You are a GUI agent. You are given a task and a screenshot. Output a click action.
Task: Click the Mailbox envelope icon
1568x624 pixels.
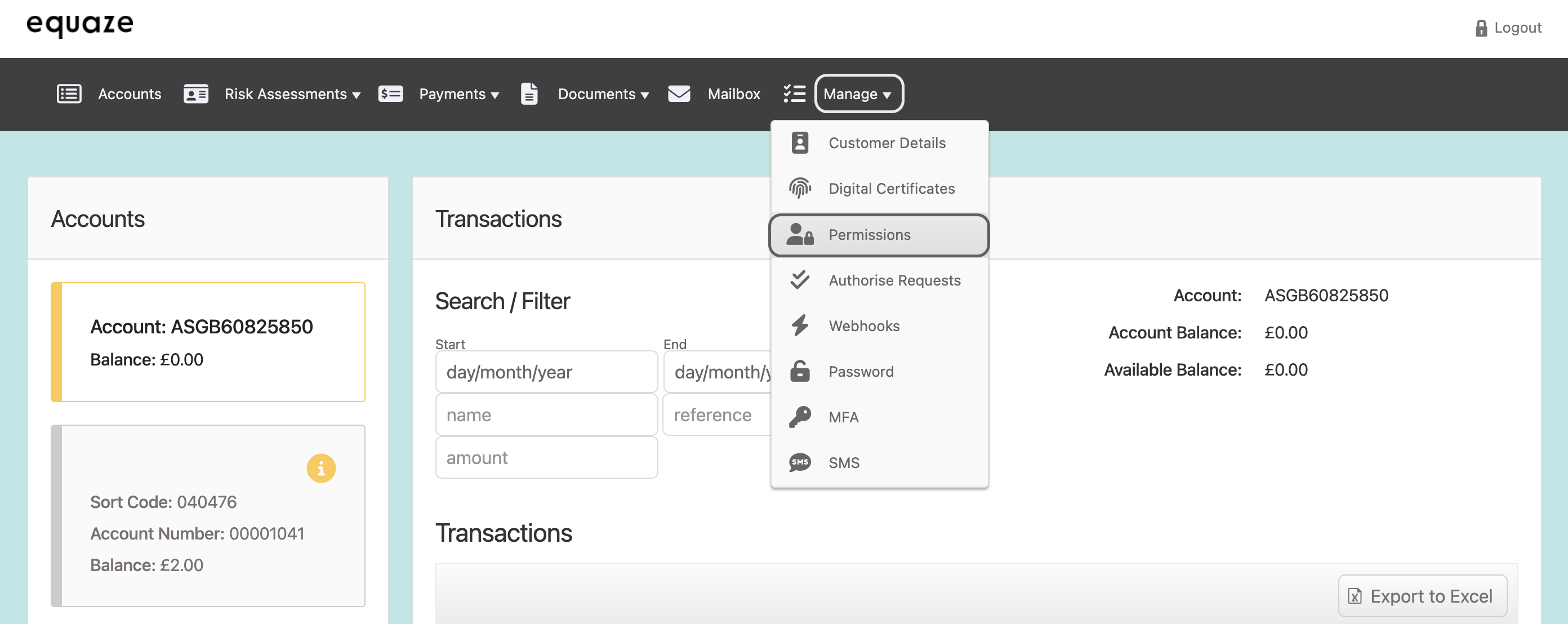click(679, 93)
